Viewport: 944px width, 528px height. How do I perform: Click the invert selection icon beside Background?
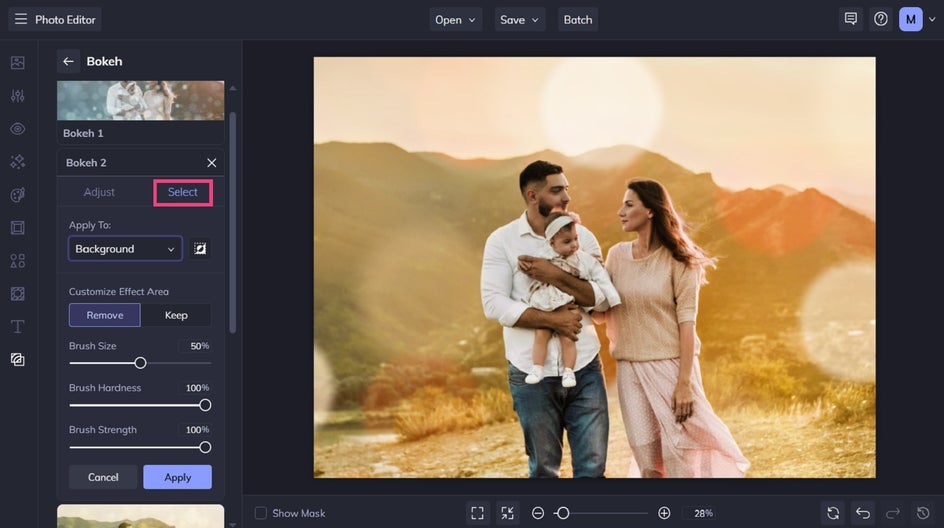200,249
